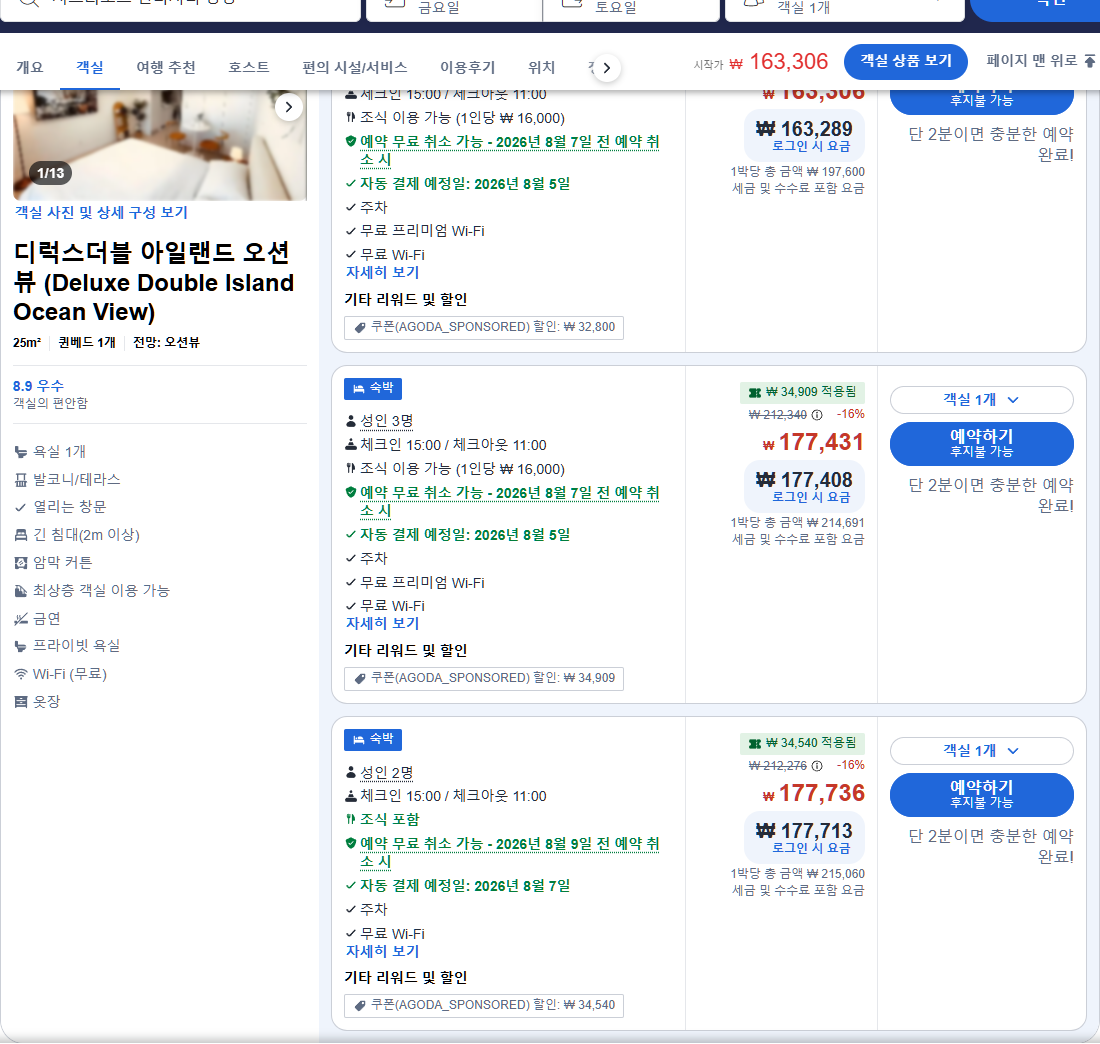
Task: Open the room photo thumbnail
Action: 160,145
